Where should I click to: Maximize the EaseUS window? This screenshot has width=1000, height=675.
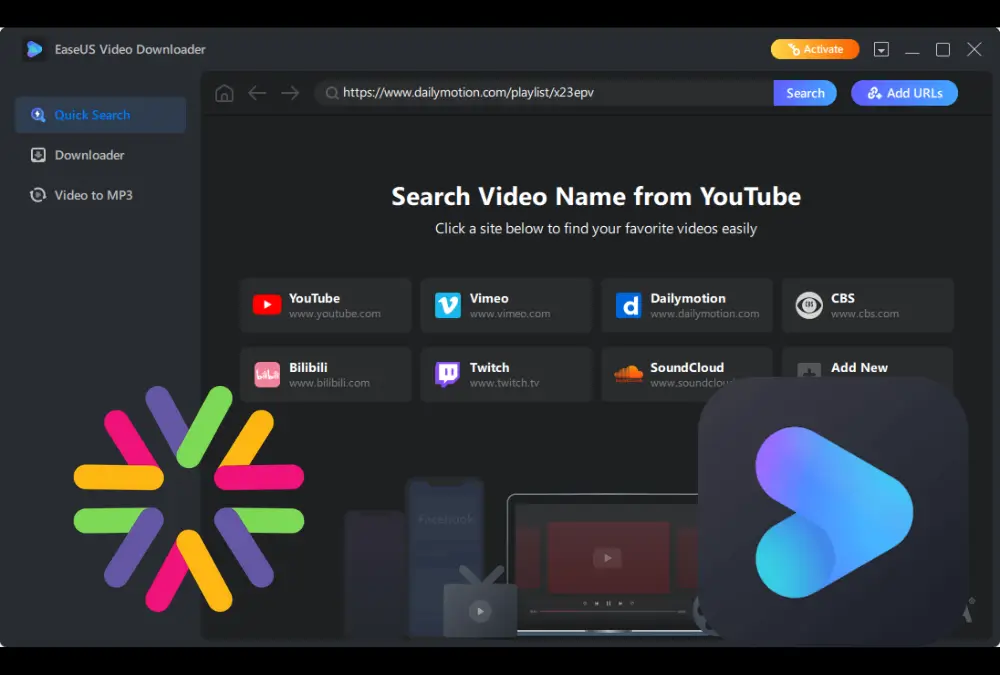tap(943, 49)
